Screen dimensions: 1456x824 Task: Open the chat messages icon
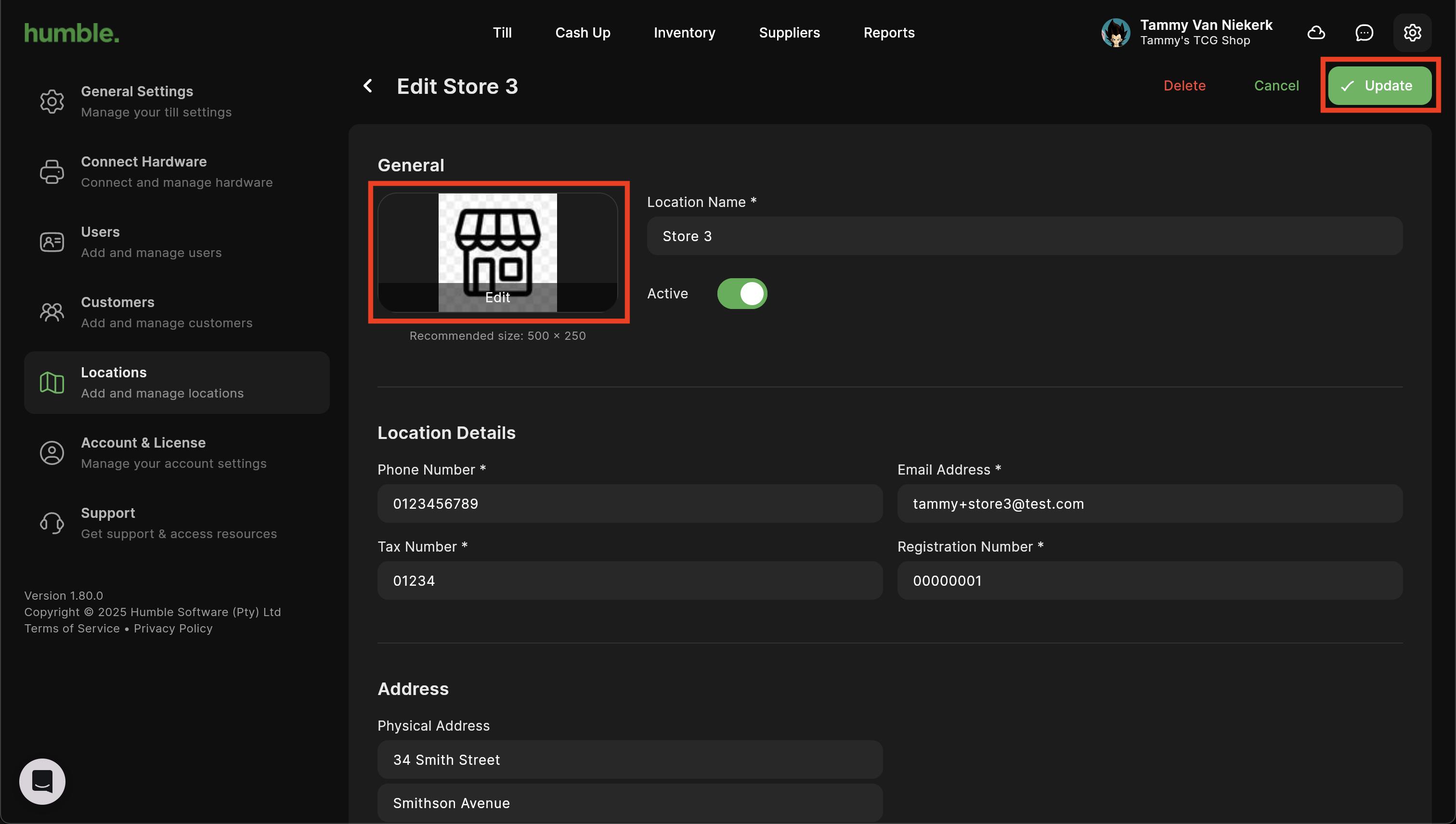[1365, 33]
